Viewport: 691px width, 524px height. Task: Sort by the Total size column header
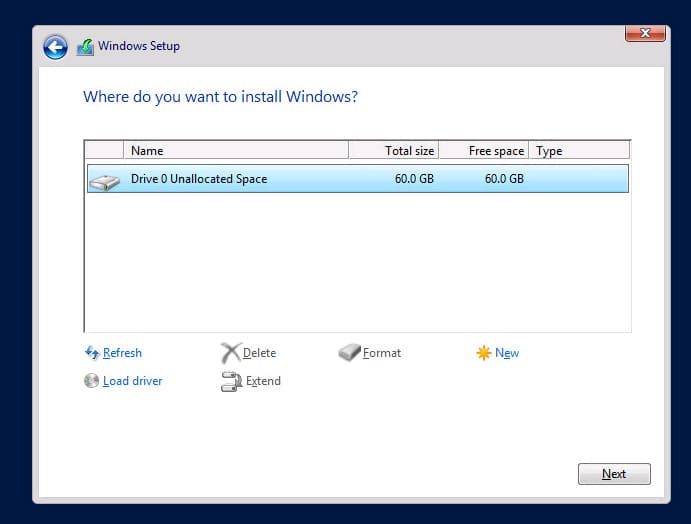394,151
